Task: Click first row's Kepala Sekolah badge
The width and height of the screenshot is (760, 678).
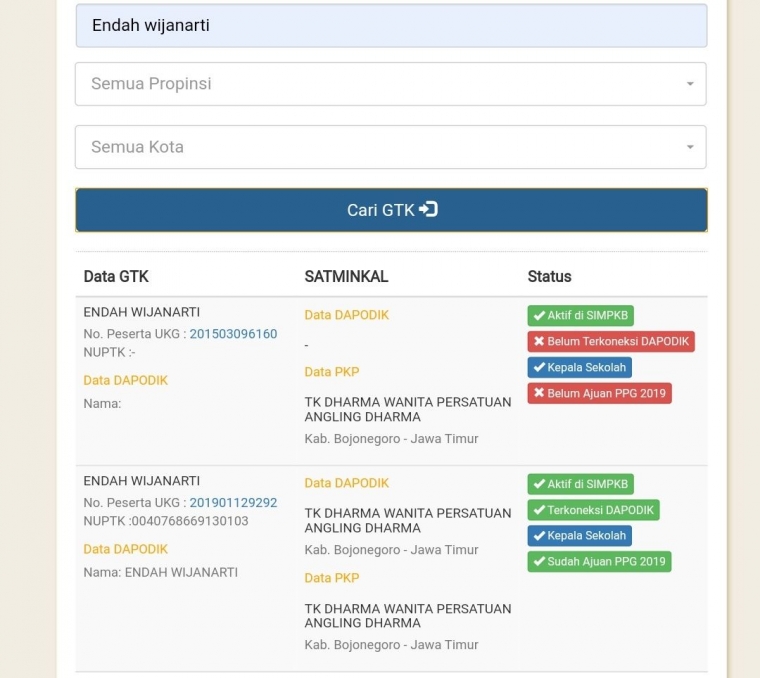Action: [x=579, y=368]
